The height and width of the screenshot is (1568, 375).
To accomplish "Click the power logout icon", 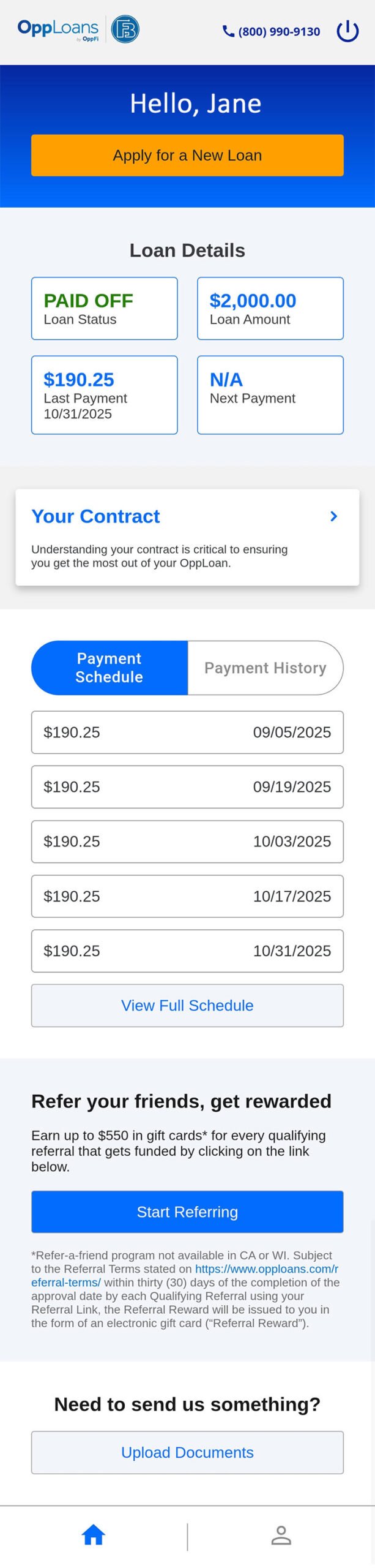I will (x=347, y=31).
